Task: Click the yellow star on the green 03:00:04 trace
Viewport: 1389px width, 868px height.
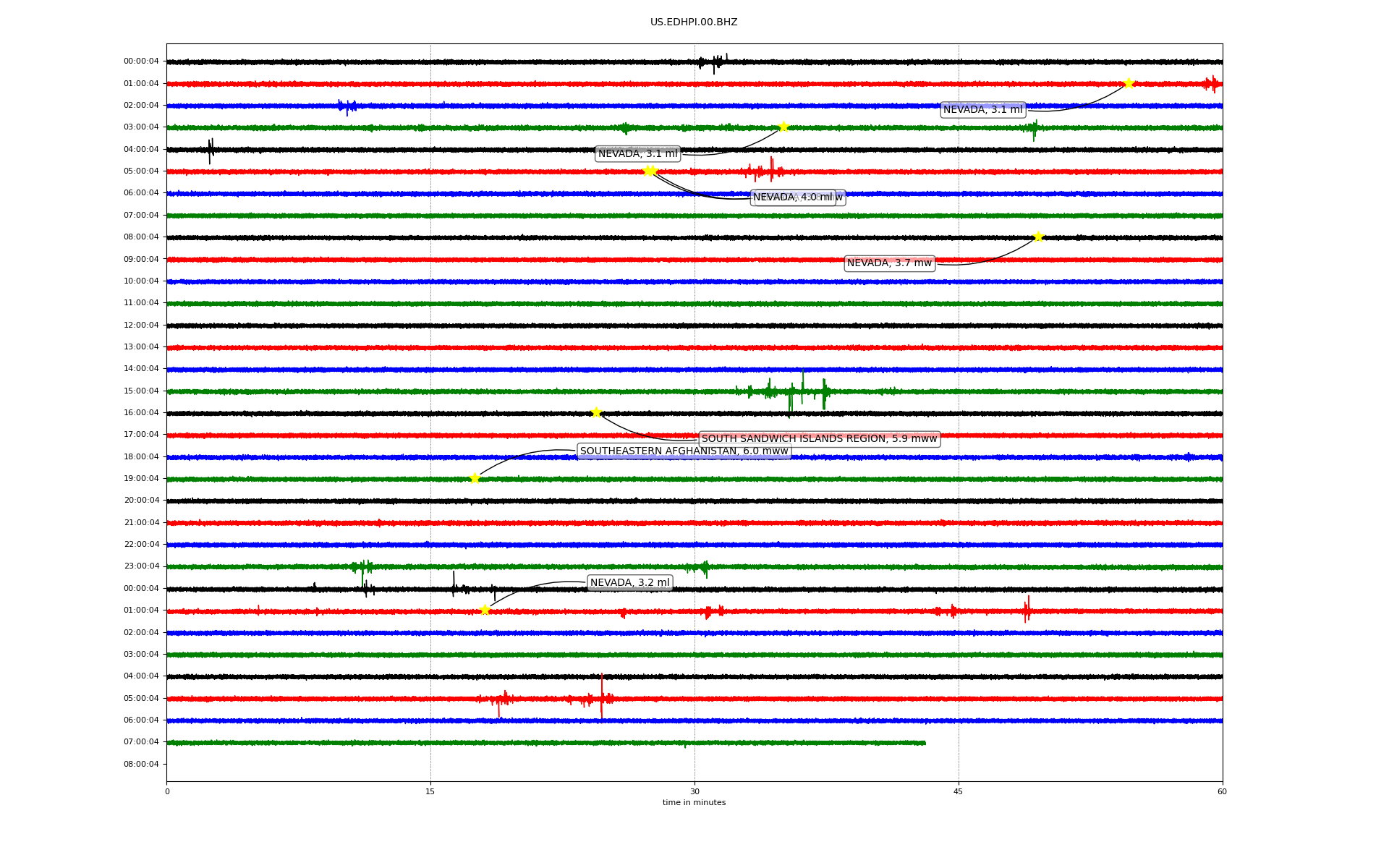Action: click(783, 127)
